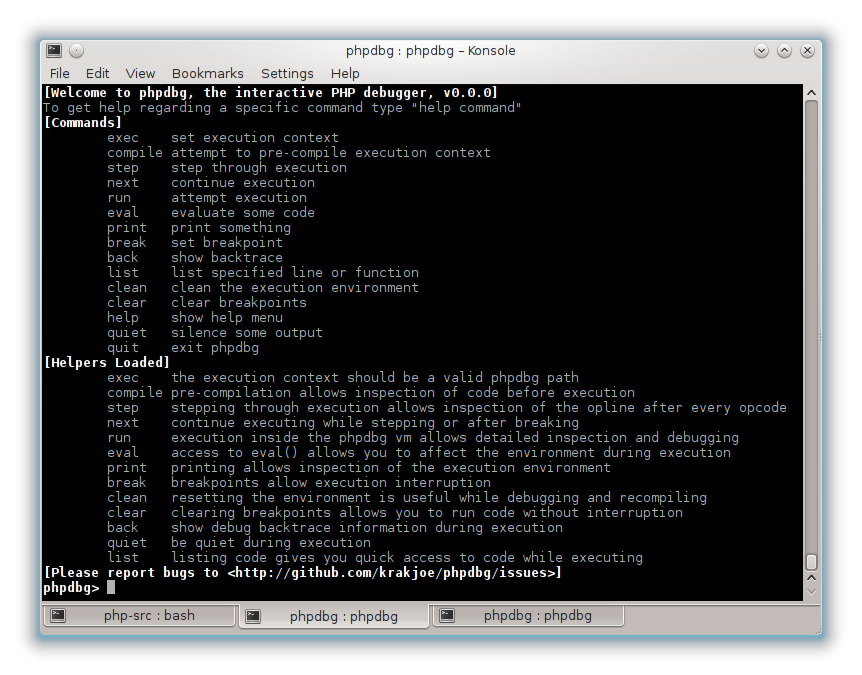Image resolution: width=862 pixels, height=675 pixels.
Task: Close the Konsole window
Action: coord(807,51)
